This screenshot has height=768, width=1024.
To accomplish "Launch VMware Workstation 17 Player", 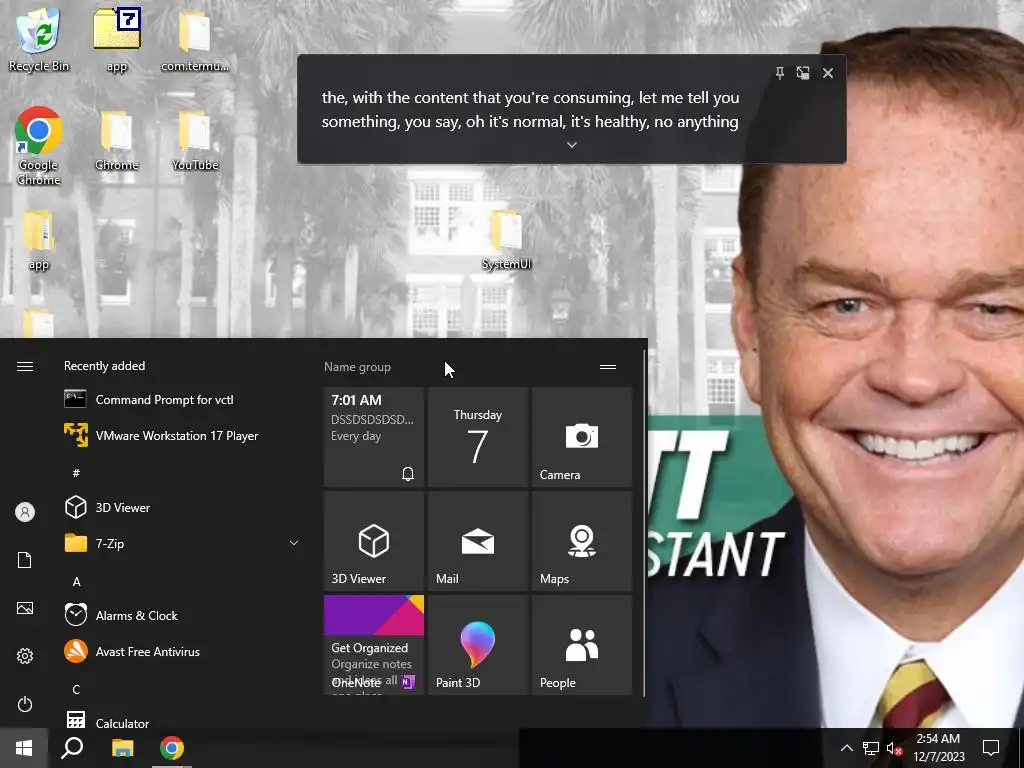I will tap(183, 436).
